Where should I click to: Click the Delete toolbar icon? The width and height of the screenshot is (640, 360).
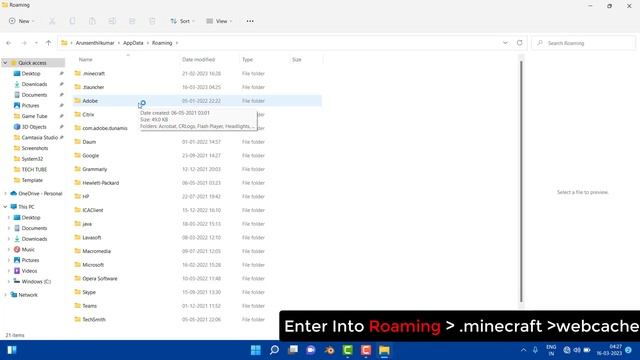click(152, 21)
